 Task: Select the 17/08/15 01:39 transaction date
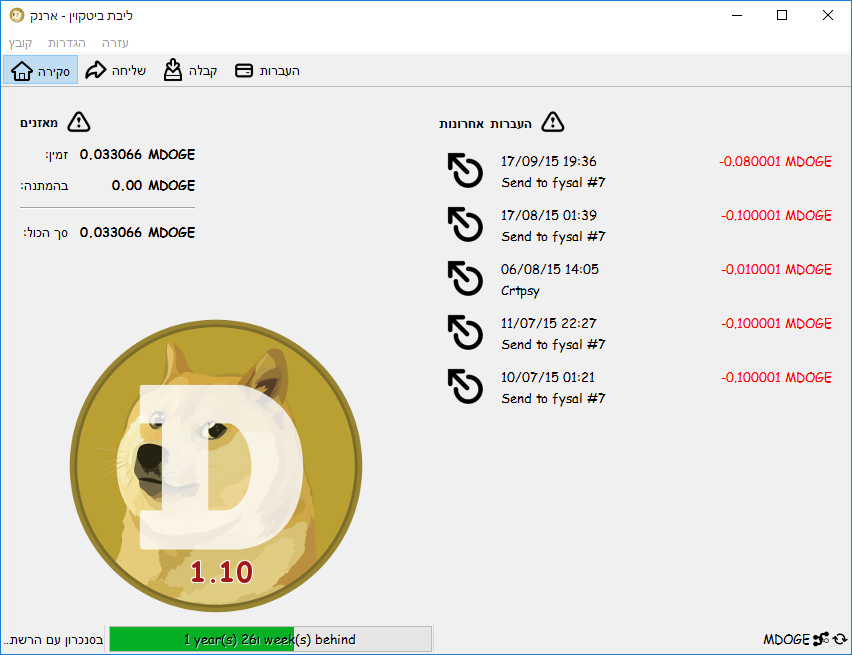(x=548, y=215)
